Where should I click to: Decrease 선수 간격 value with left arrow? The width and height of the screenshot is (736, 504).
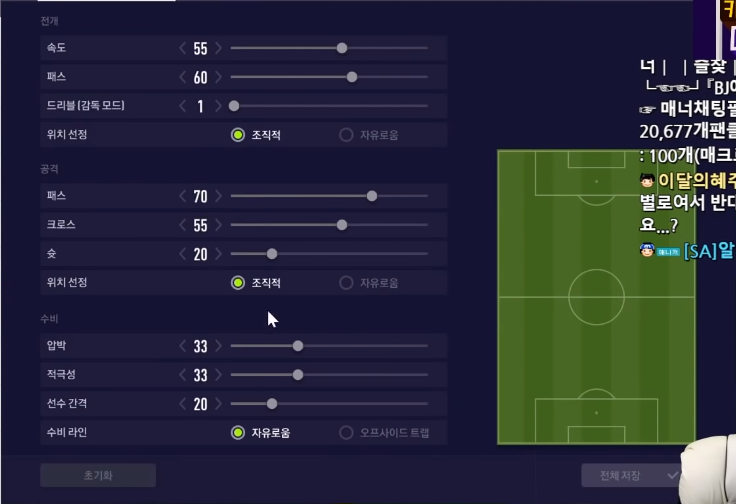(182, 404)
